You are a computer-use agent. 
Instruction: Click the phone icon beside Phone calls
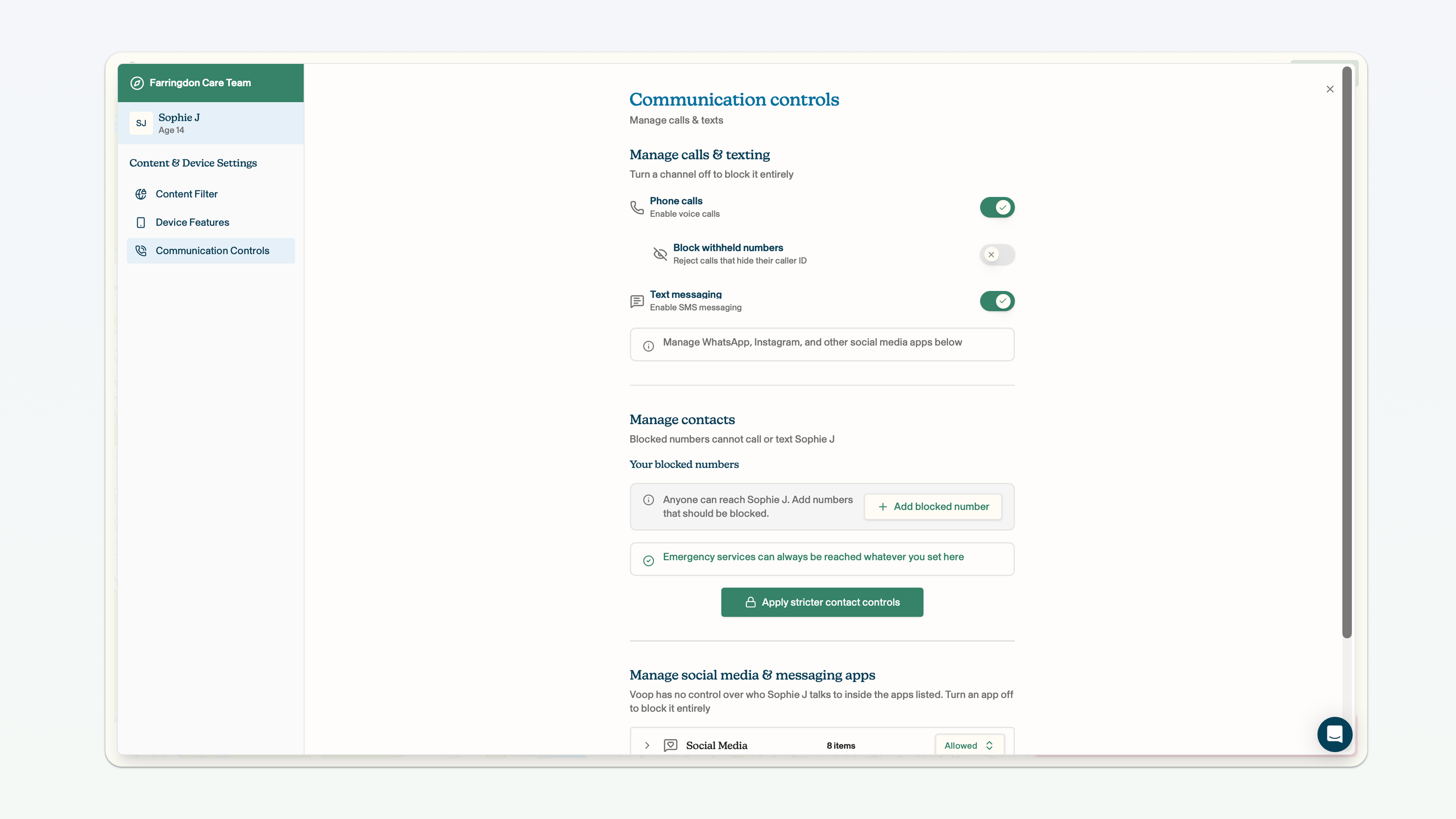[x=637, y=207]
